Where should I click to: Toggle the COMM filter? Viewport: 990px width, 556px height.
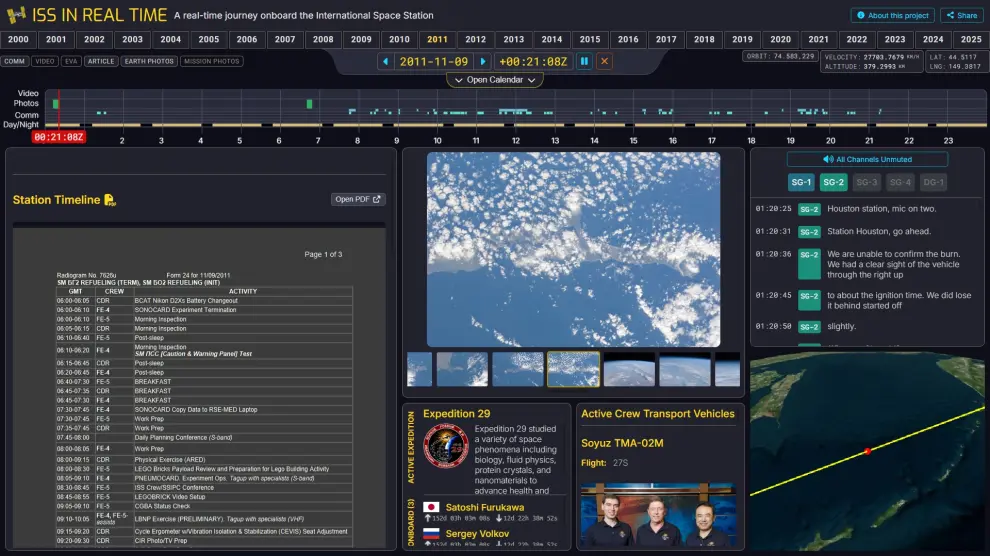pos(15,61)
